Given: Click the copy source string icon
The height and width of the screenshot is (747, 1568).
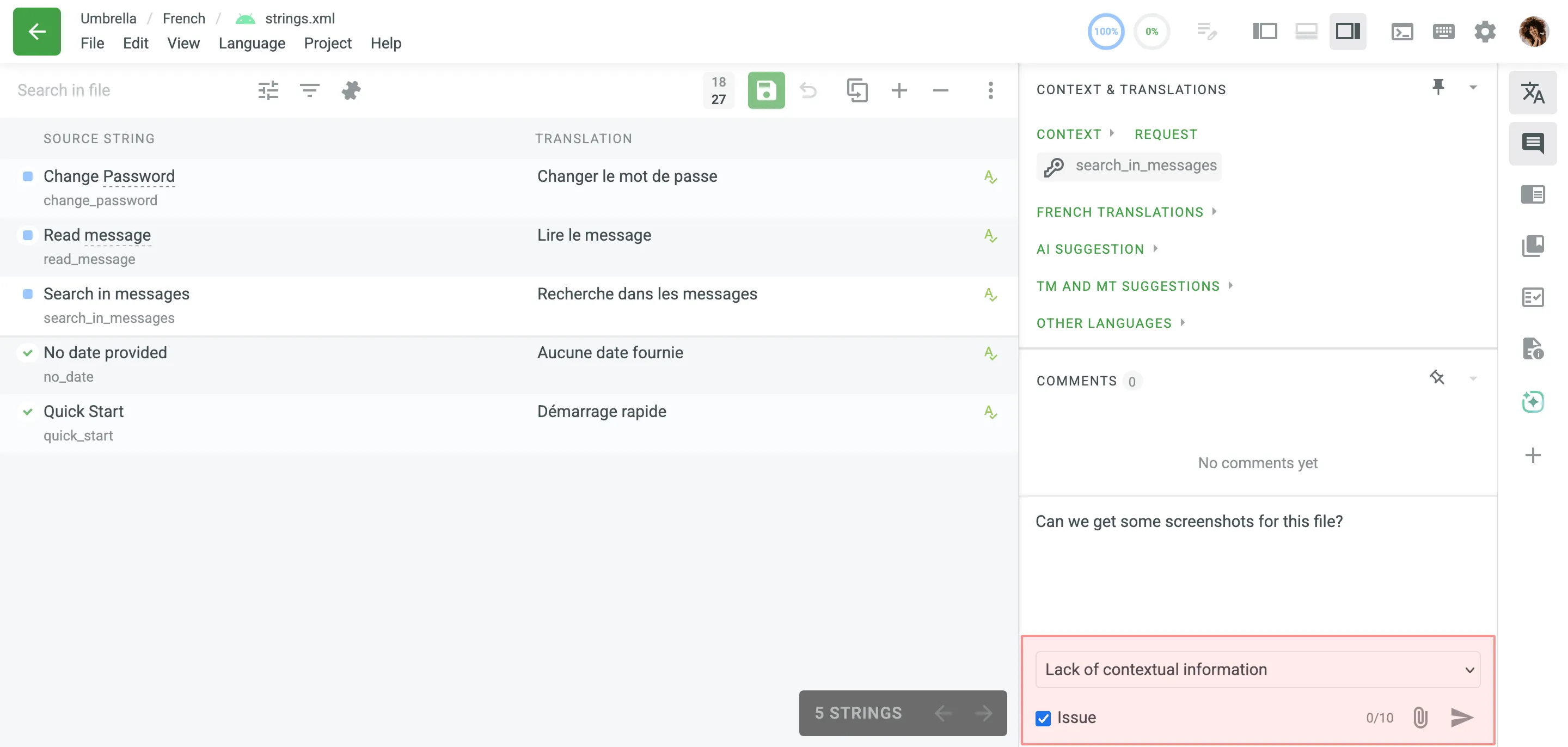Looking at the screenshot, I should [856, 91].
